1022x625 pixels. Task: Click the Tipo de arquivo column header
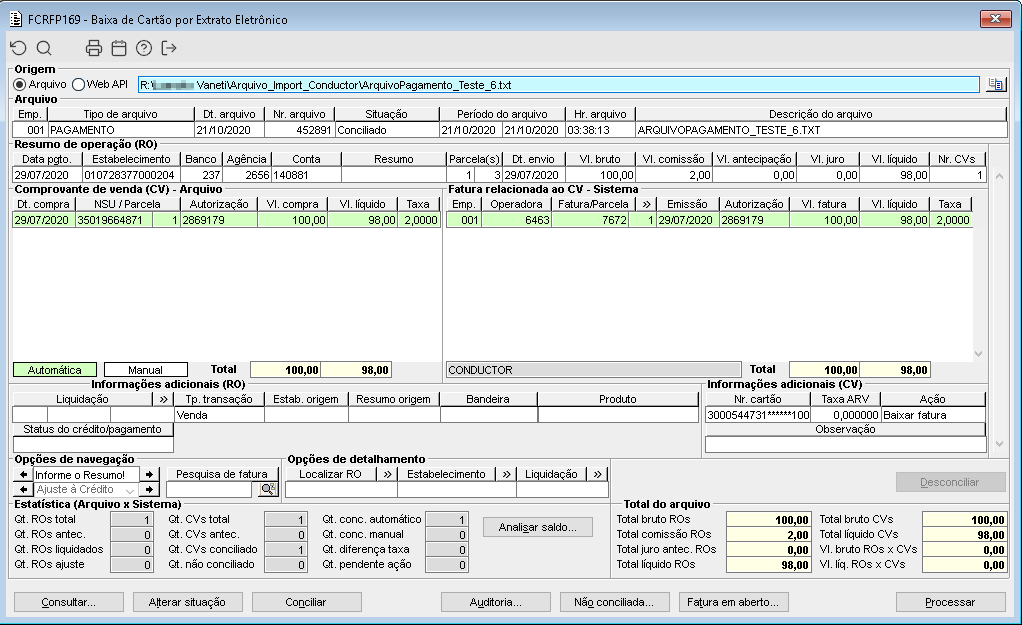coord(121,114)
